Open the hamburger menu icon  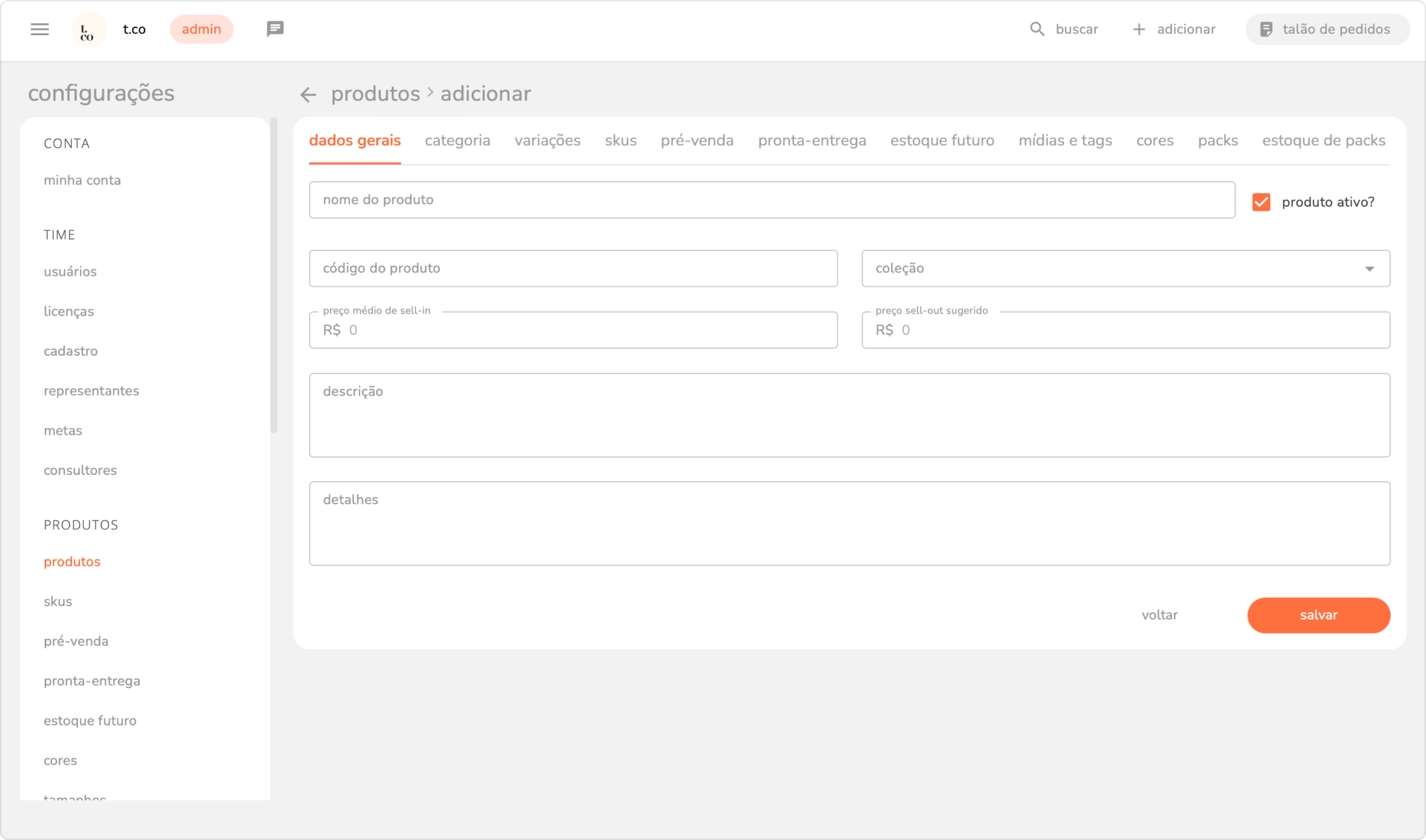click(x=40, y=29)
